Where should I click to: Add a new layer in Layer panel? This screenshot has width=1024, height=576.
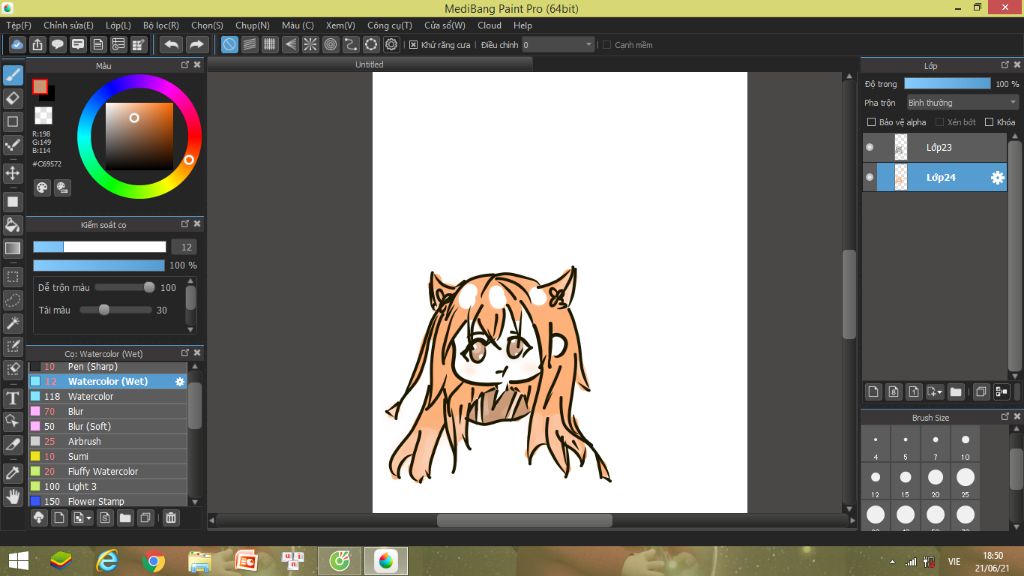pyautogui.click(x=873, y=392)
